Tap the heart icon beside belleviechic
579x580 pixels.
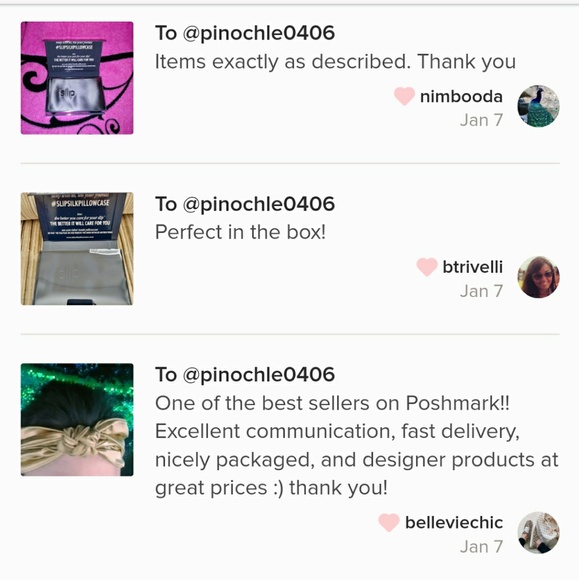click(x=389, y=523)
